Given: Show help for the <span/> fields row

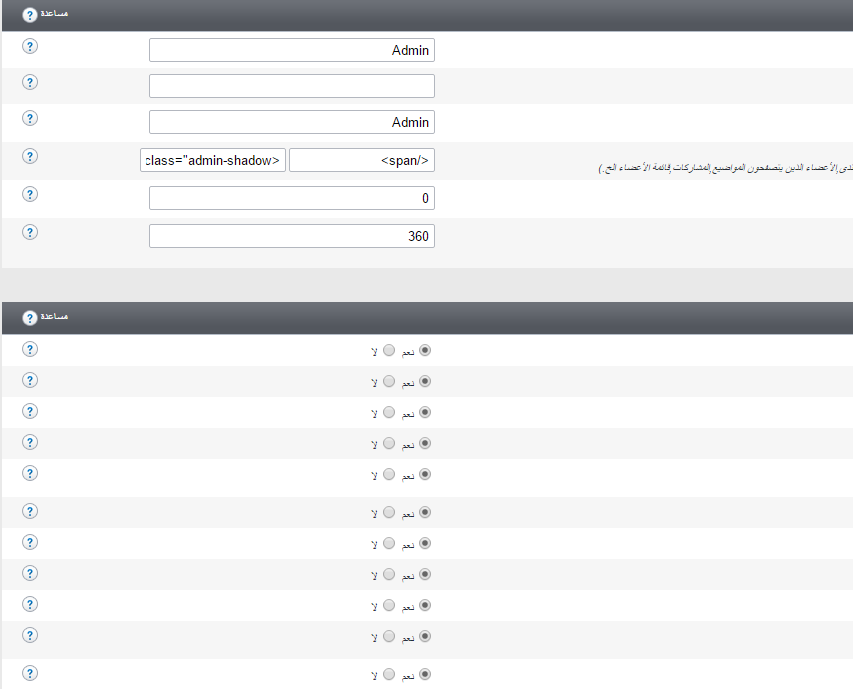Looking at the screenshot, I should 30,156.
